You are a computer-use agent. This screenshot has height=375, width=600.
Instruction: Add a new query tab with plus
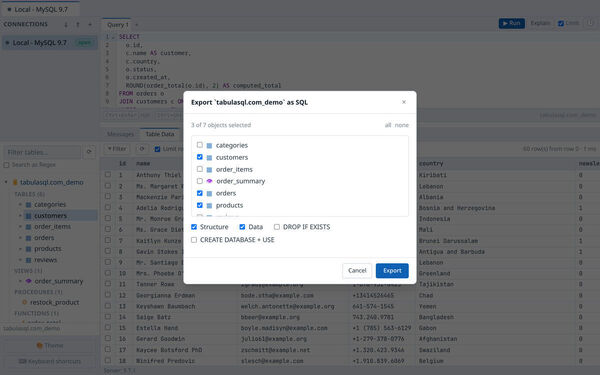click(x=137, y=24)
